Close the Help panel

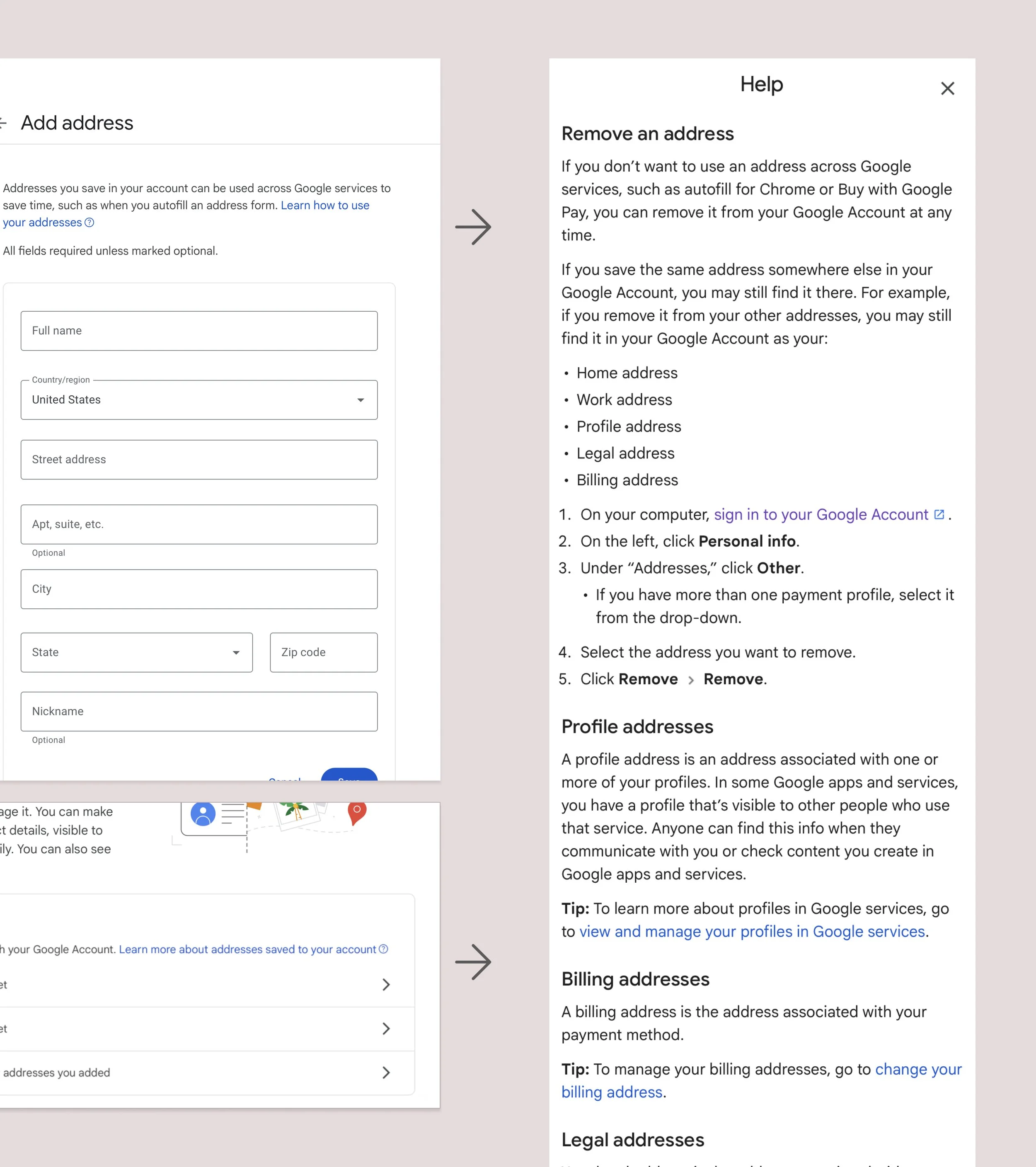pyautogui.click(x=948, y=89)
